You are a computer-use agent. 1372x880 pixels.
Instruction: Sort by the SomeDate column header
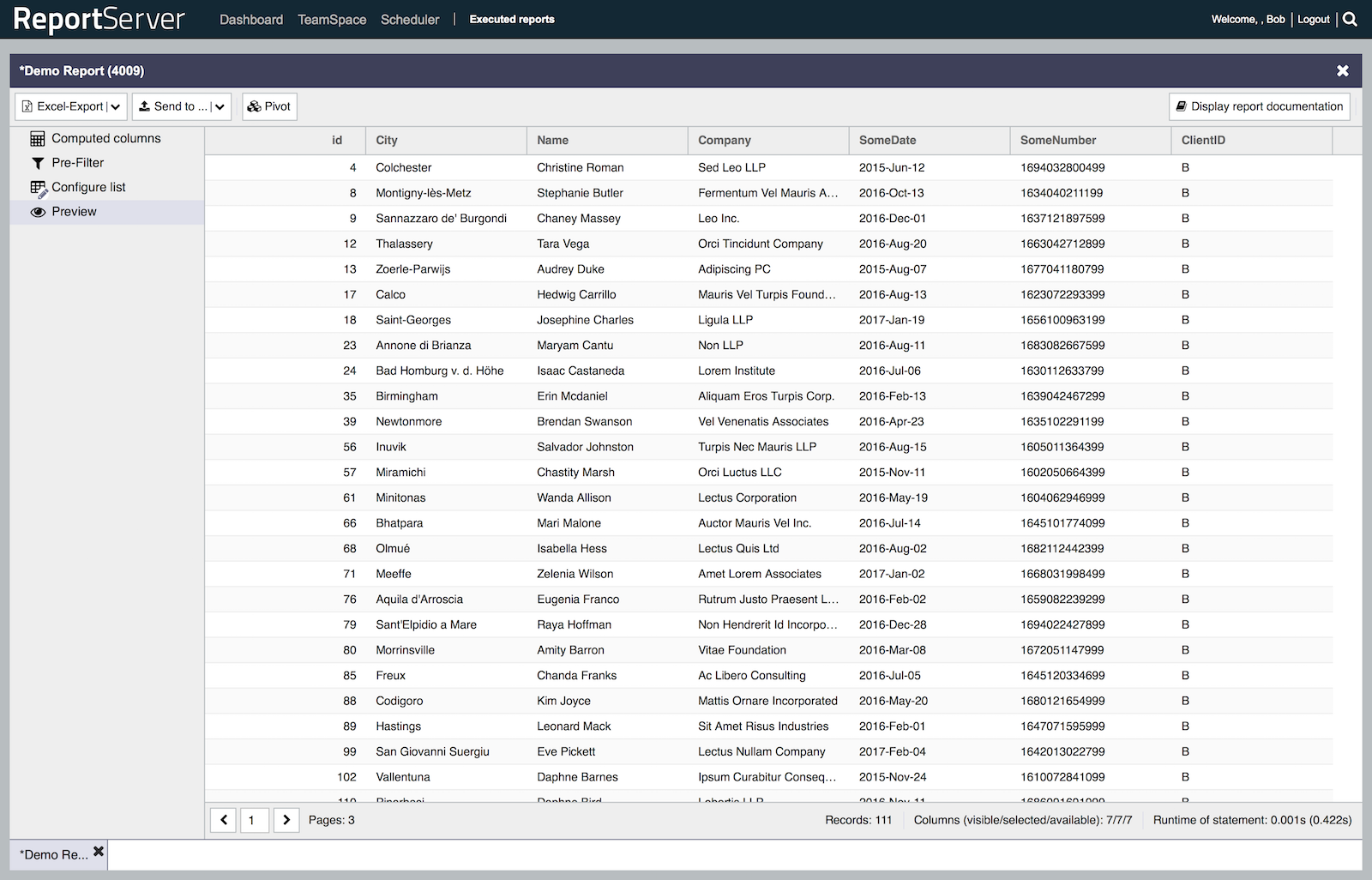pyautogui.click(x=930, y=140)
